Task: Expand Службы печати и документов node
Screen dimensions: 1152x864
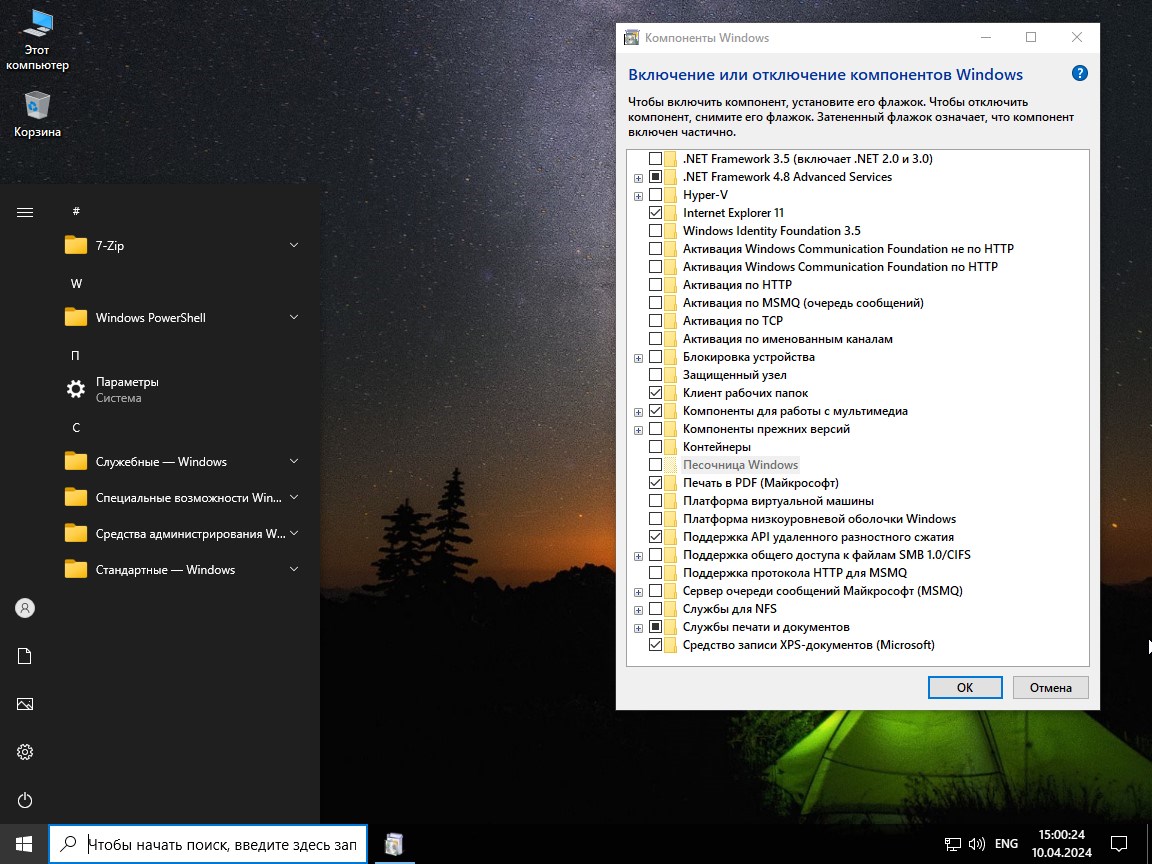Action: coord(638,628)
